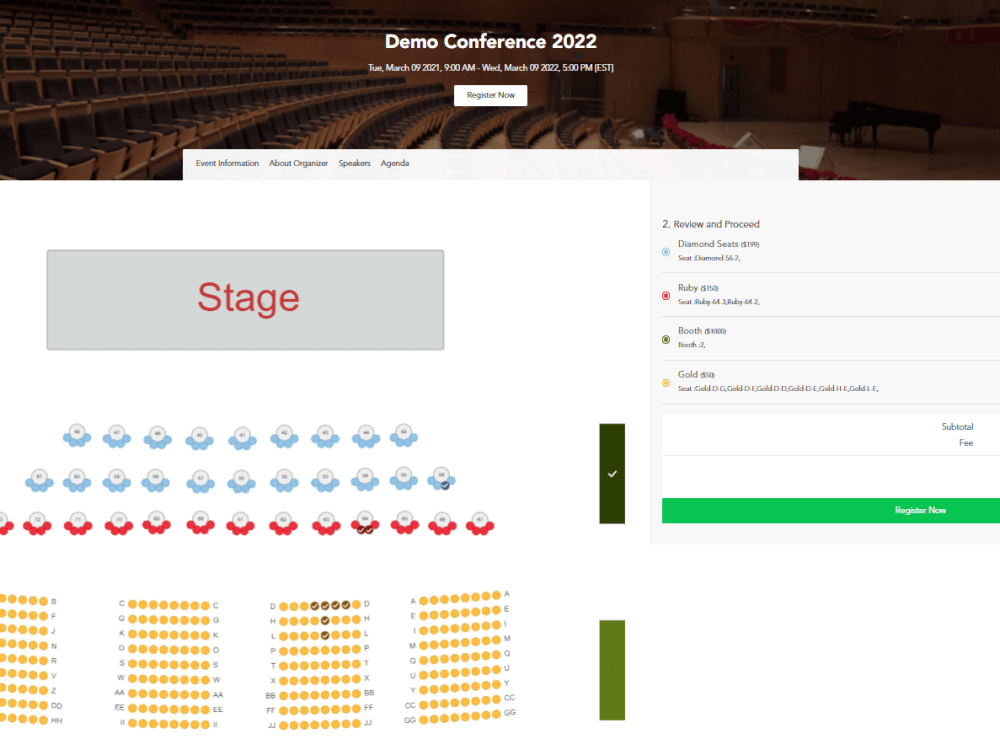The height and width of the screenshot is (750, 1000).
Task: Click the '2. Review and Proceed' heading
Action: click(x=710, y=224)
